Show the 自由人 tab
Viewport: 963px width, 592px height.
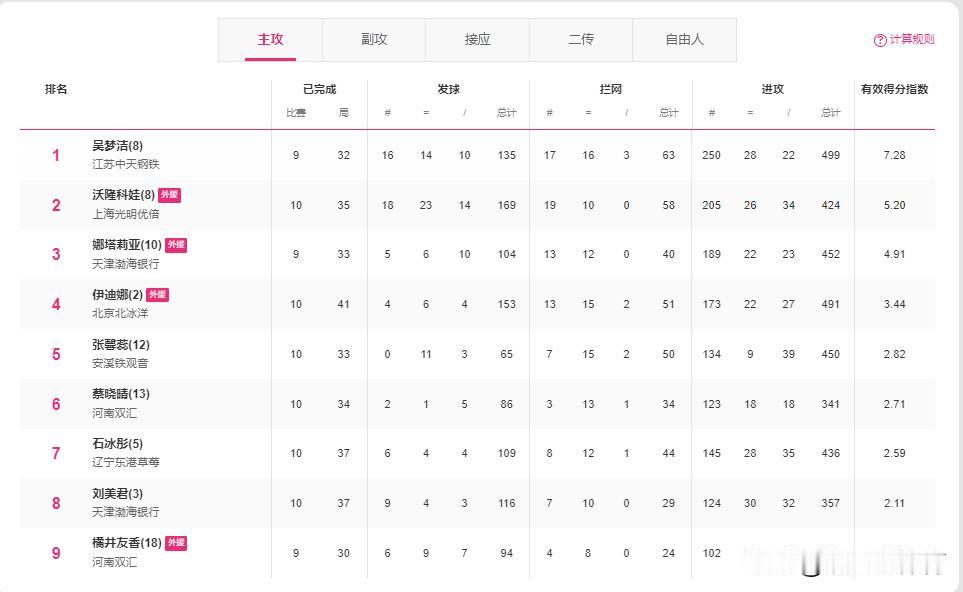pos(684,40)
